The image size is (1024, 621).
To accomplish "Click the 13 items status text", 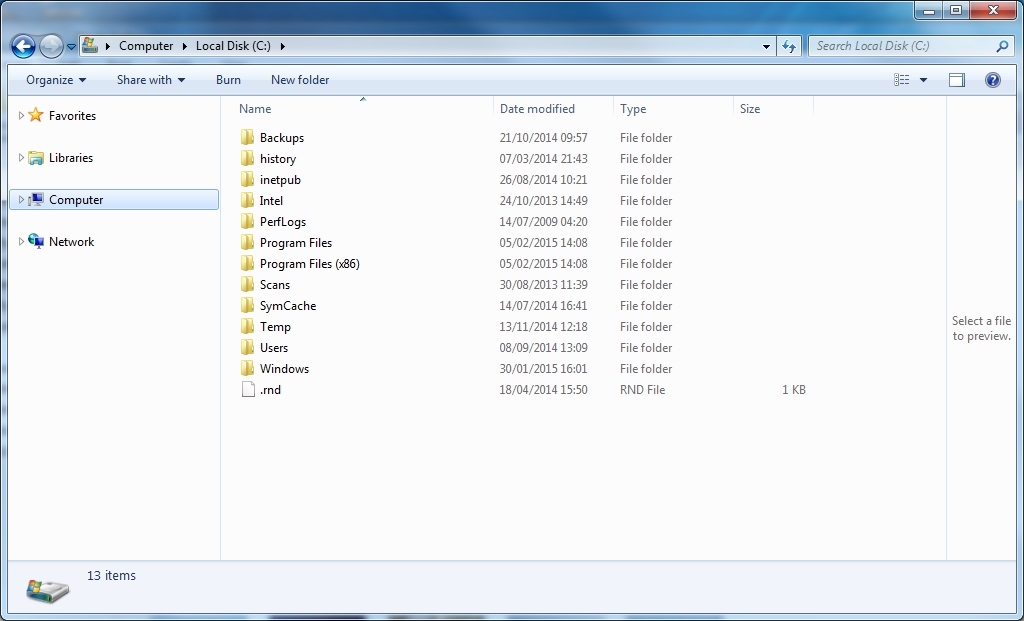I will 111,576.
